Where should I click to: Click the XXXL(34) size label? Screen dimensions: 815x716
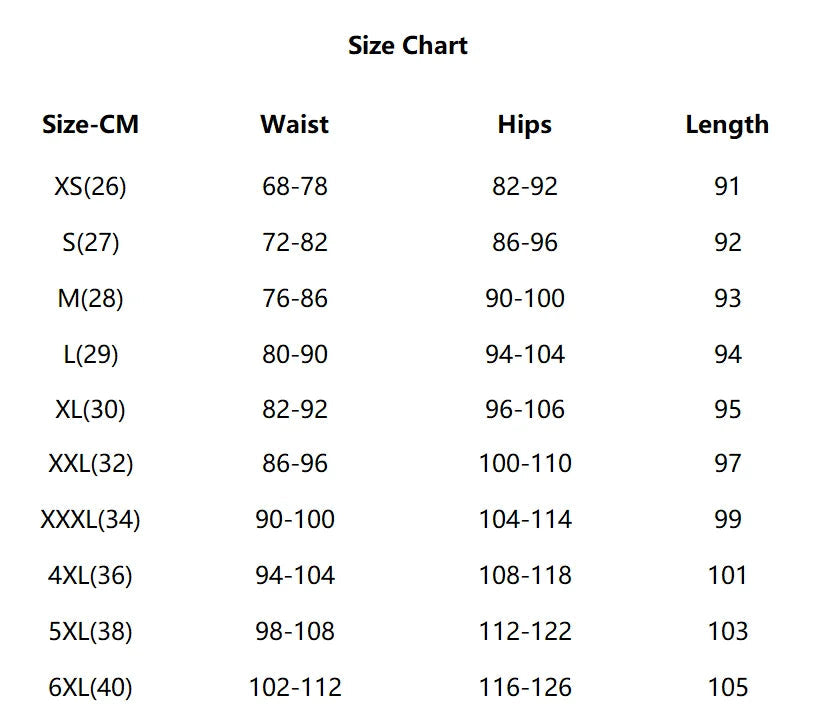(x=90, y=520)
